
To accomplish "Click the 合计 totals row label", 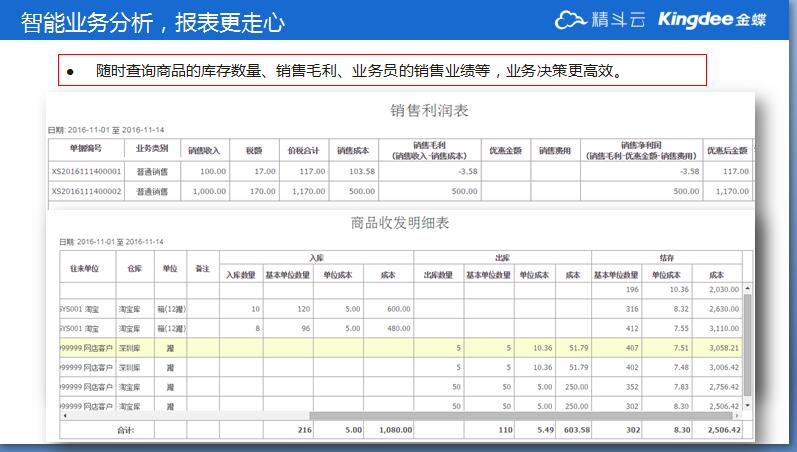I will (x=125, y=430).
